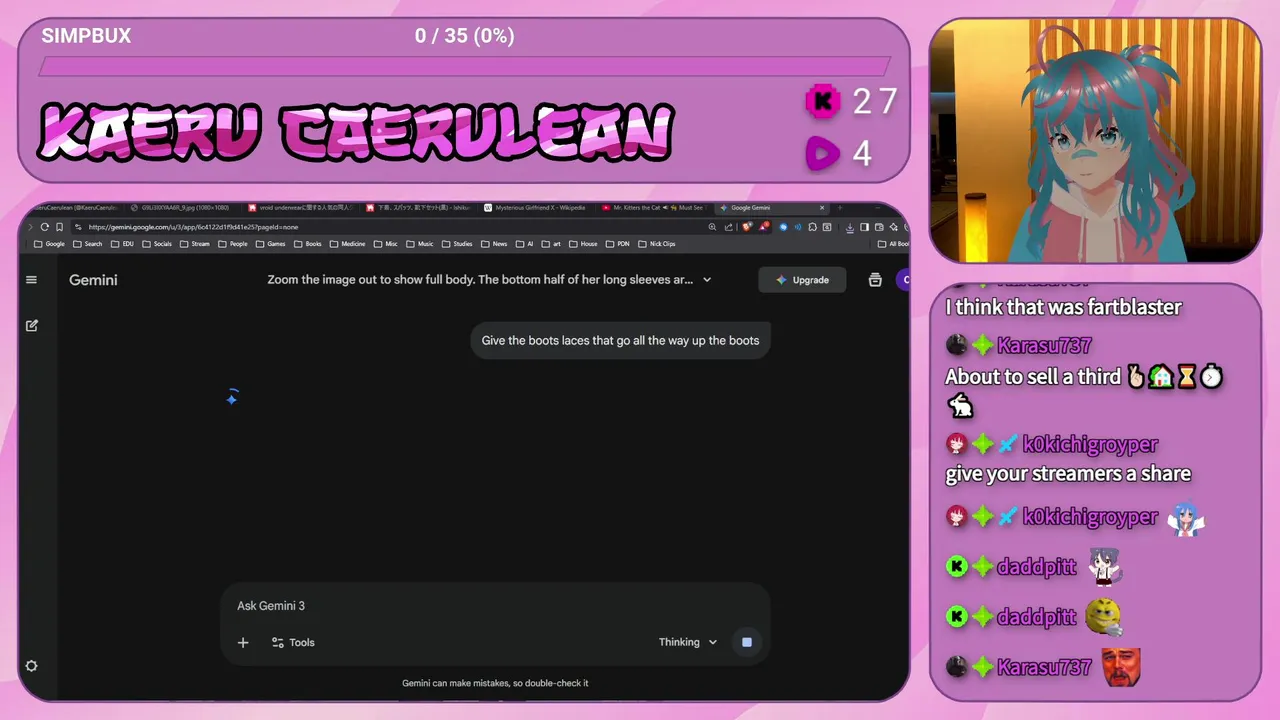1280x720 pixels.
Task: Click k0kichigroyper above 'give your streamers'
Action: [x=1090, y=445]
